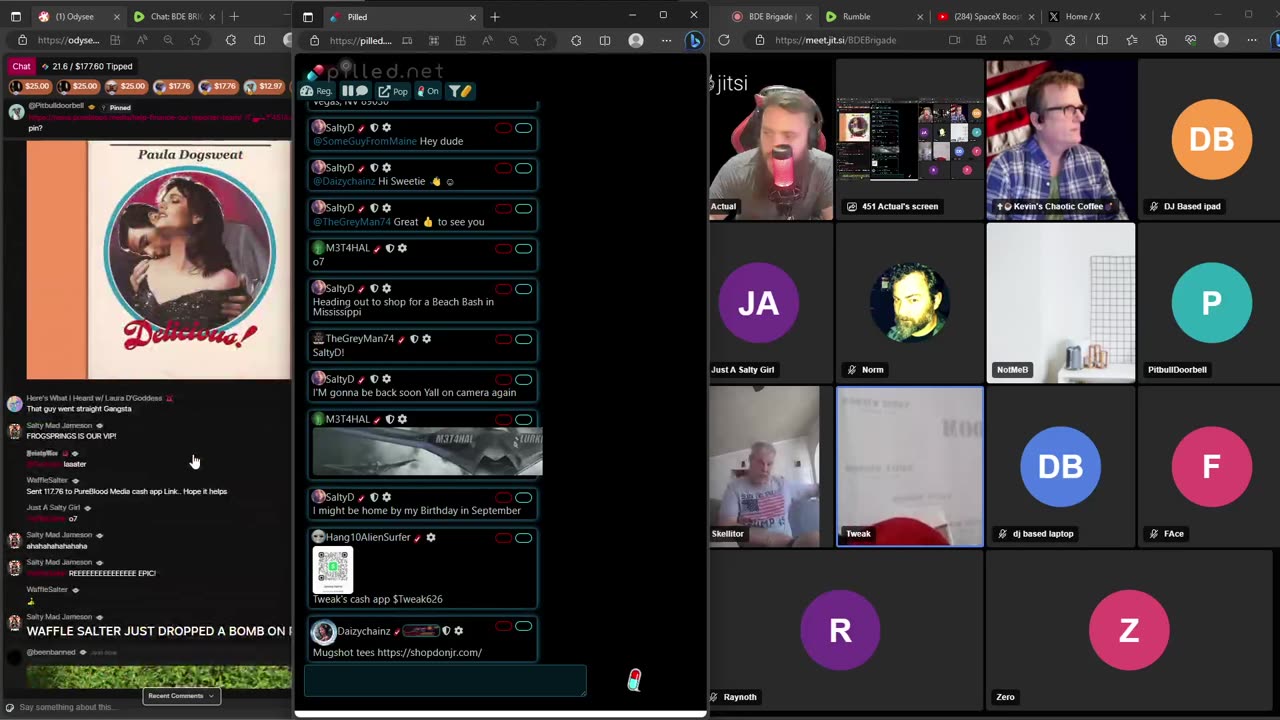Click gear icon on SaltyD 'Hey dude' message
Screen dimensions: 1280x720
[386, 128]
